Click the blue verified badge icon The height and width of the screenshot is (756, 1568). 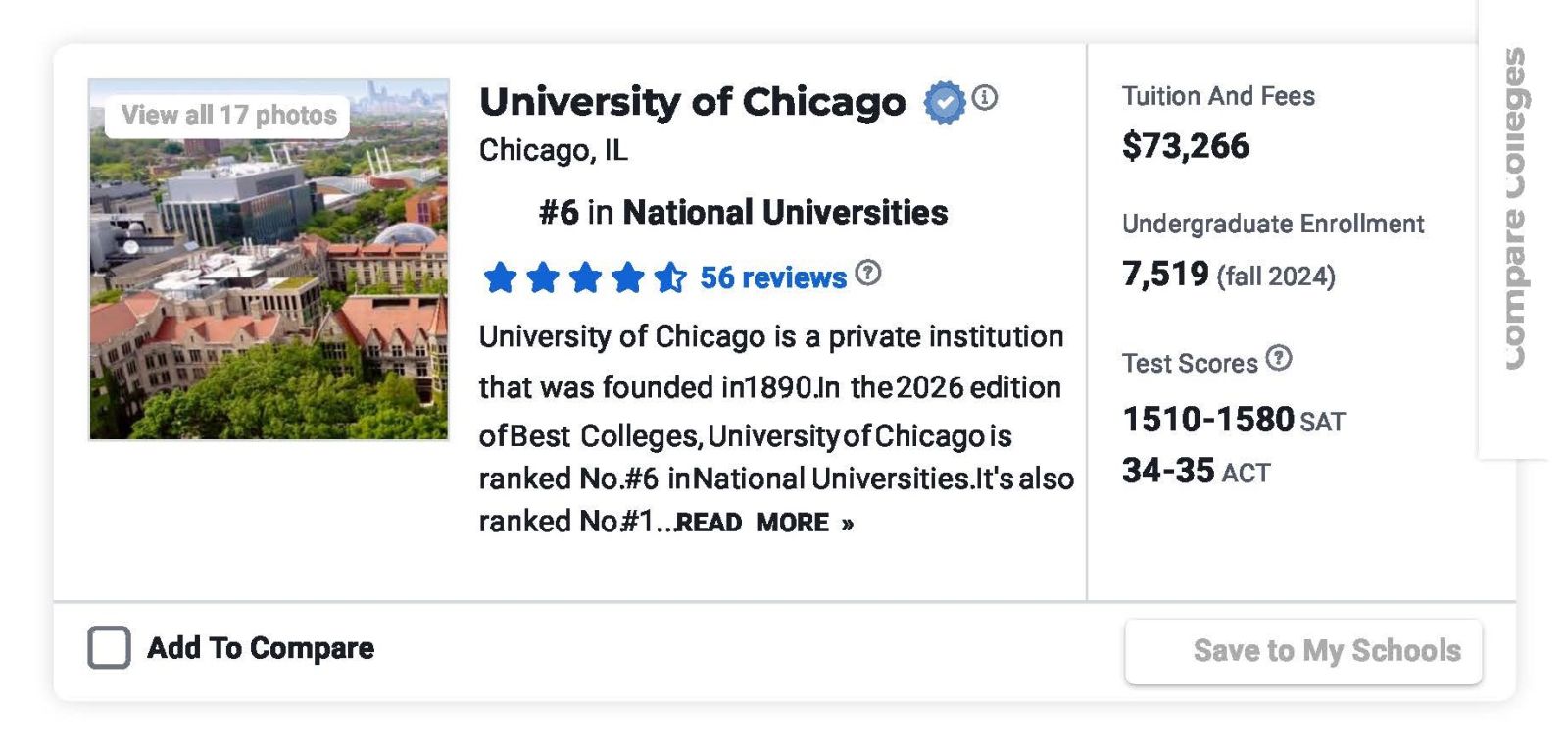[944, 102]
